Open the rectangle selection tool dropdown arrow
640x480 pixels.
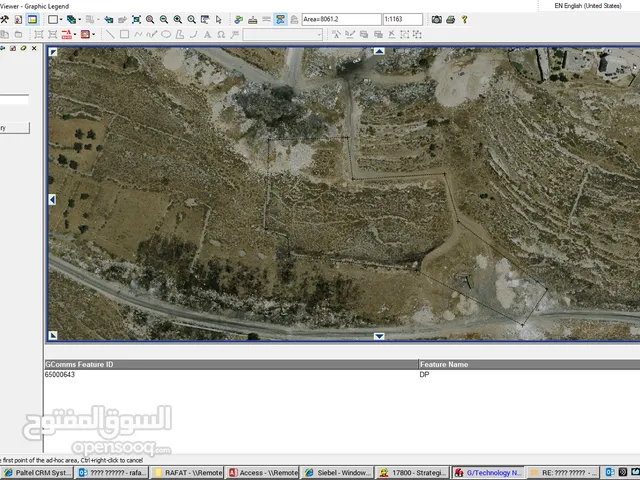(x=61, y=19)
